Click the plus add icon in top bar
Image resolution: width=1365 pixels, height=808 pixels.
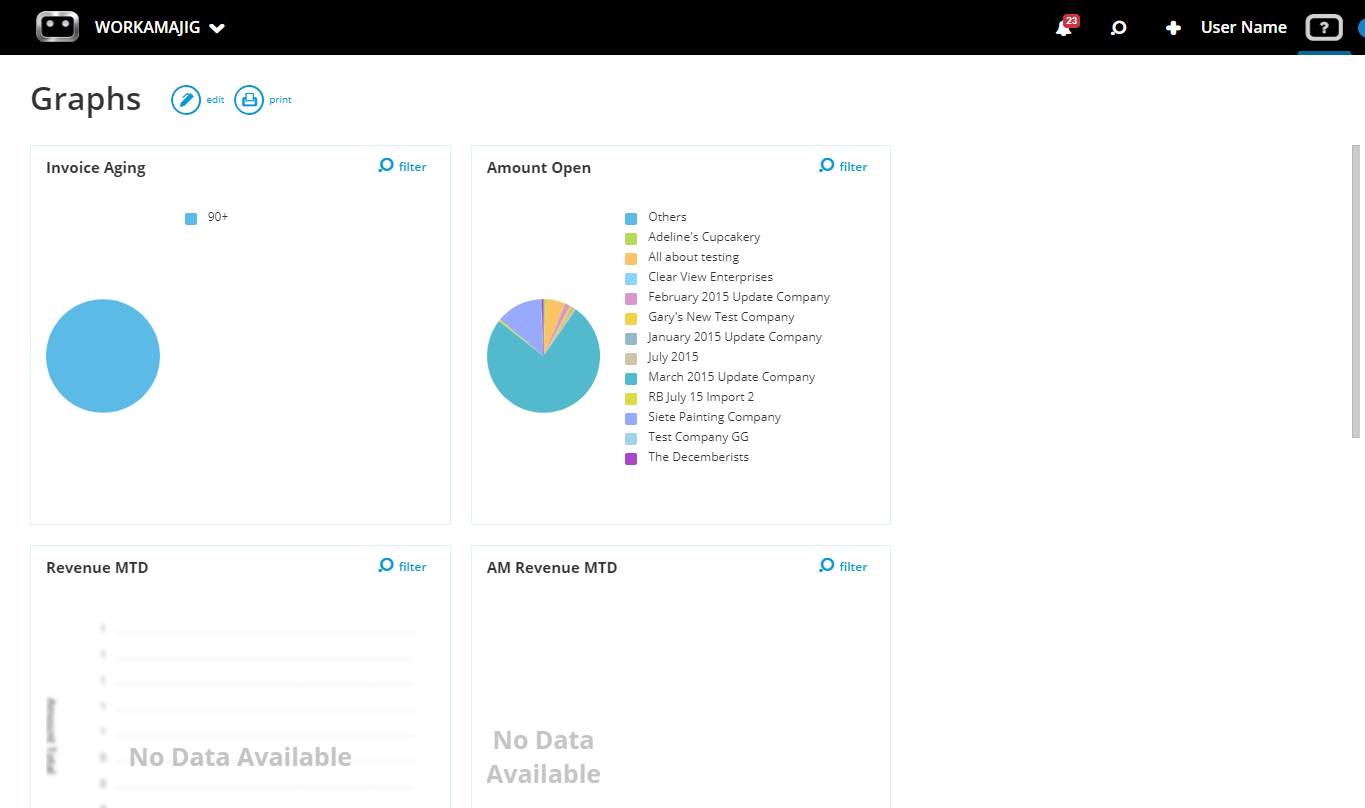coord(1174,28)
